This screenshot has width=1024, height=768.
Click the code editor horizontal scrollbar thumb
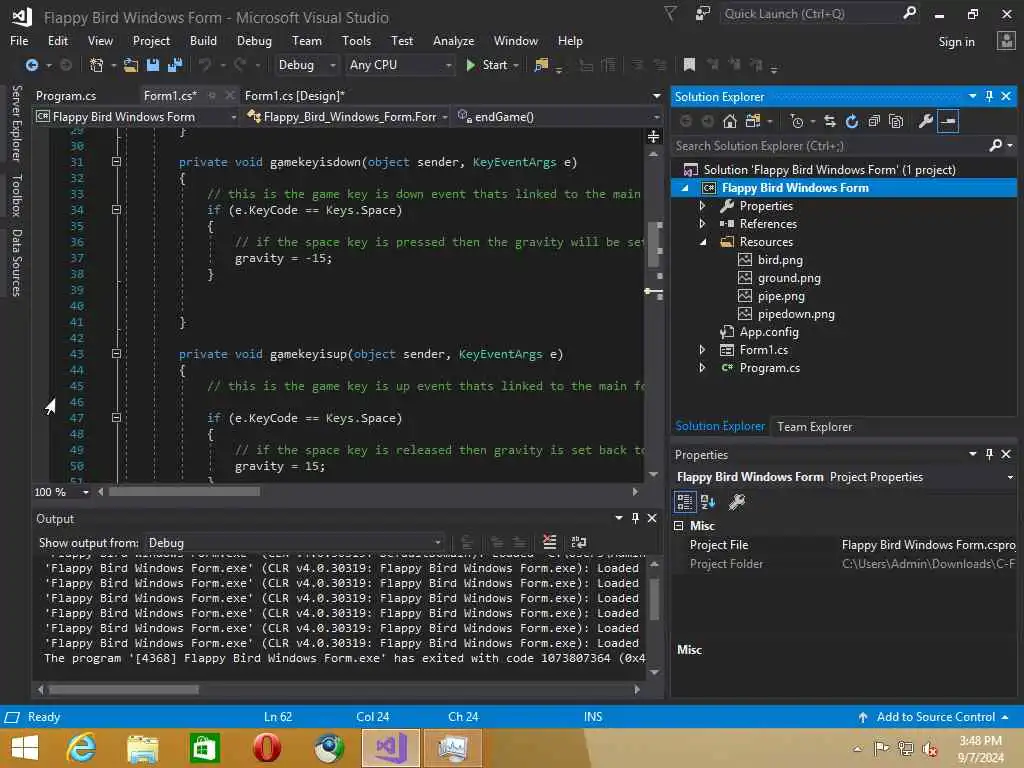184,492
